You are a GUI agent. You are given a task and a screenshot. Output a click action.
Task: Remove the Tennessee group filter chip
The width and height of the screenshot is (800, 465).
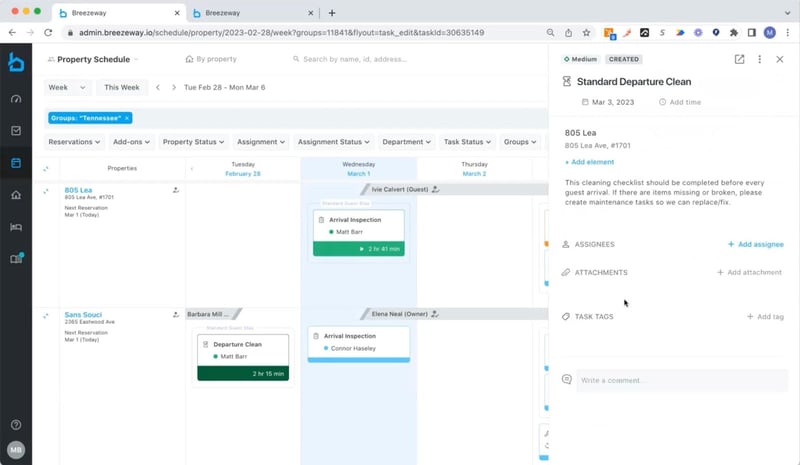[127, 118]
